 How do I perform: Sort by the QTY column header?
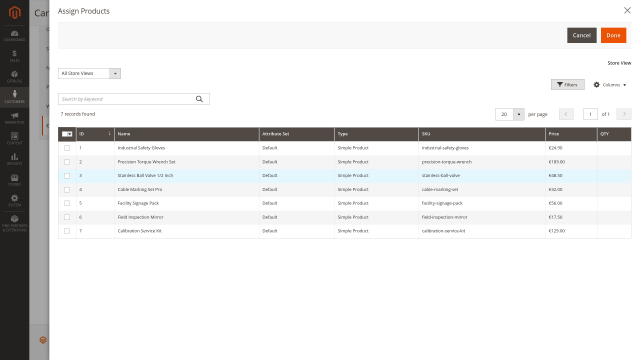pyautogui.click(x=614, y=134)
